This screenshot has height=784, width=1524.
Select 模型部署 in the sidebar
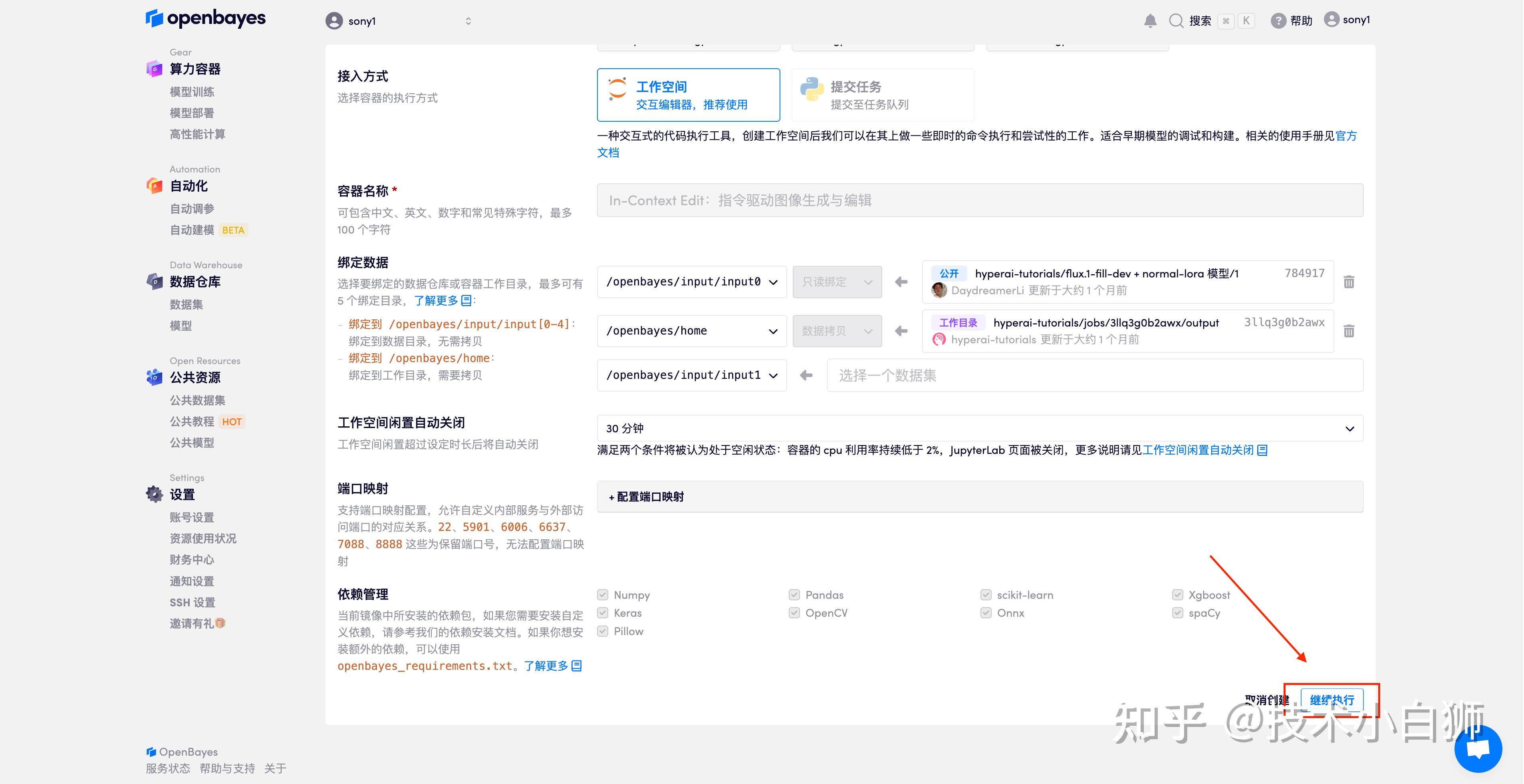coord(191,113)
